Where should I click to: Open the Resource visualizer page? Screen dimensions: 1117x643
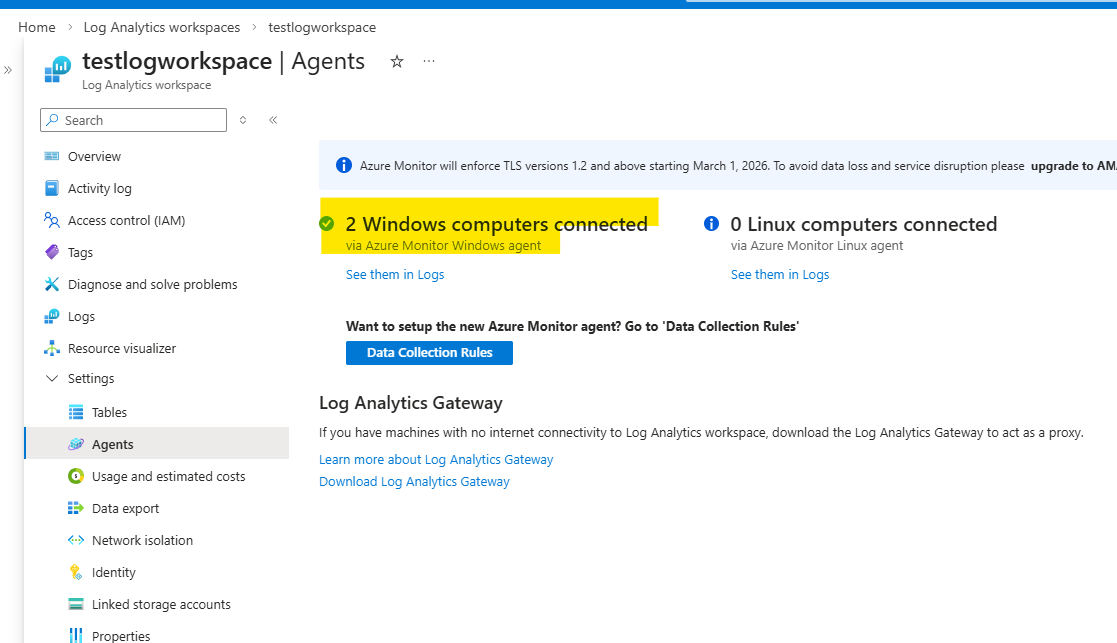[x=122, y=349]
